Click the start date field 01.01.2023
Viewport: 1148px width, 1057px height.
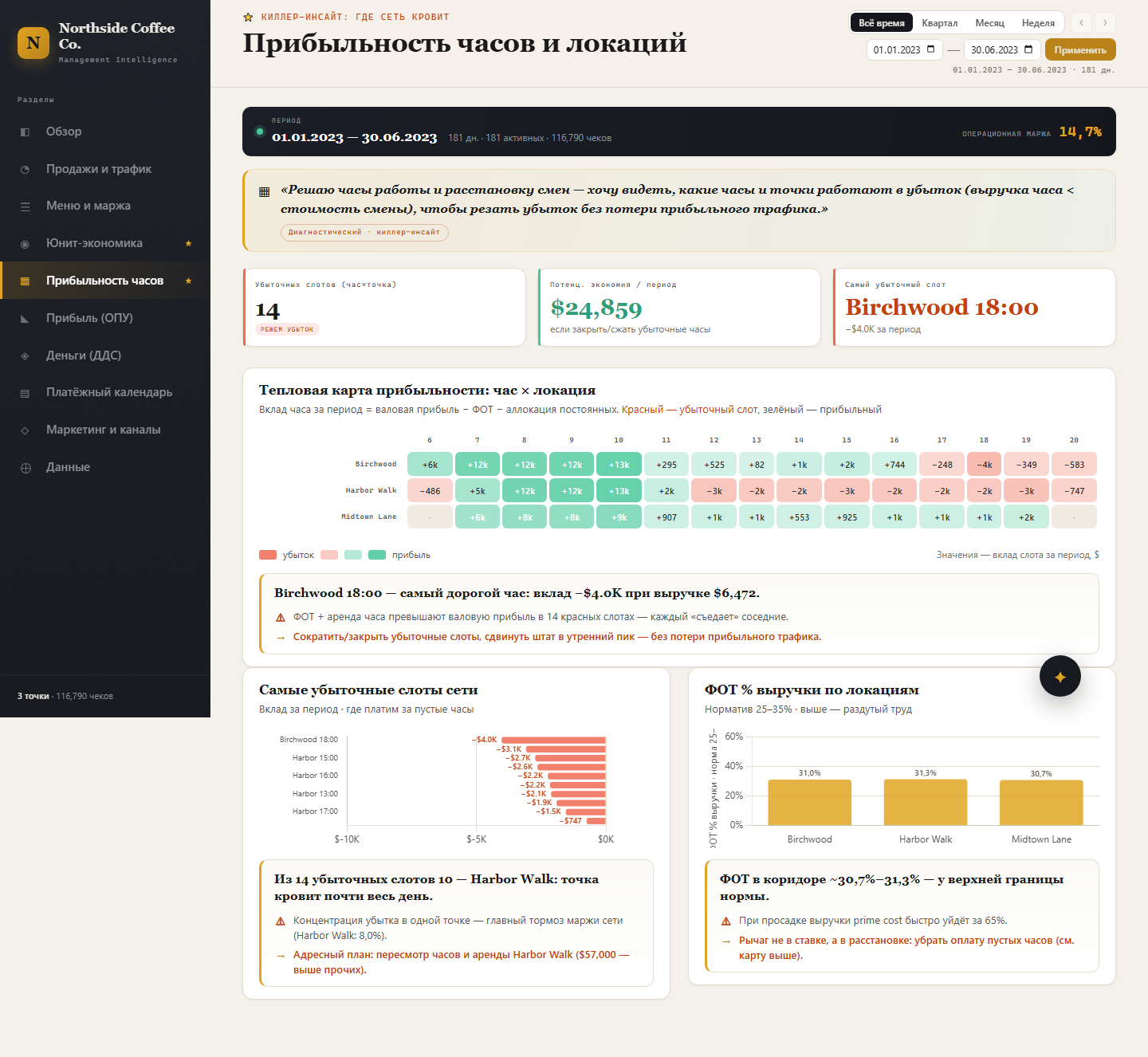pos(905,49)
